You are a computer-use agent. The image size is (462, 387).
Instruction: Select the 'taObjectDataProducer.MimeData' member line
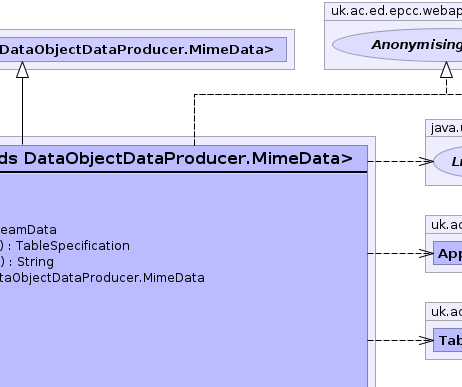[102, 278]
